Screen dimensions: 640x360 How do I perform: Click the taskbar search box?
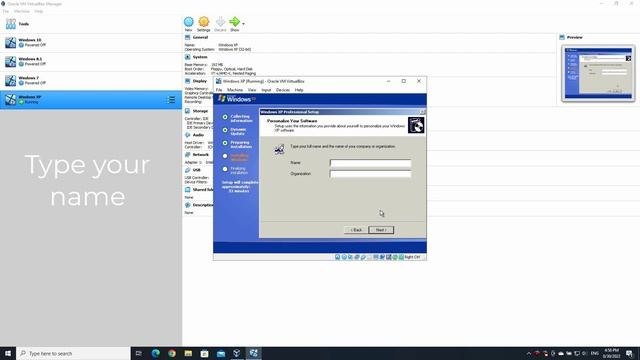[73, 353]
